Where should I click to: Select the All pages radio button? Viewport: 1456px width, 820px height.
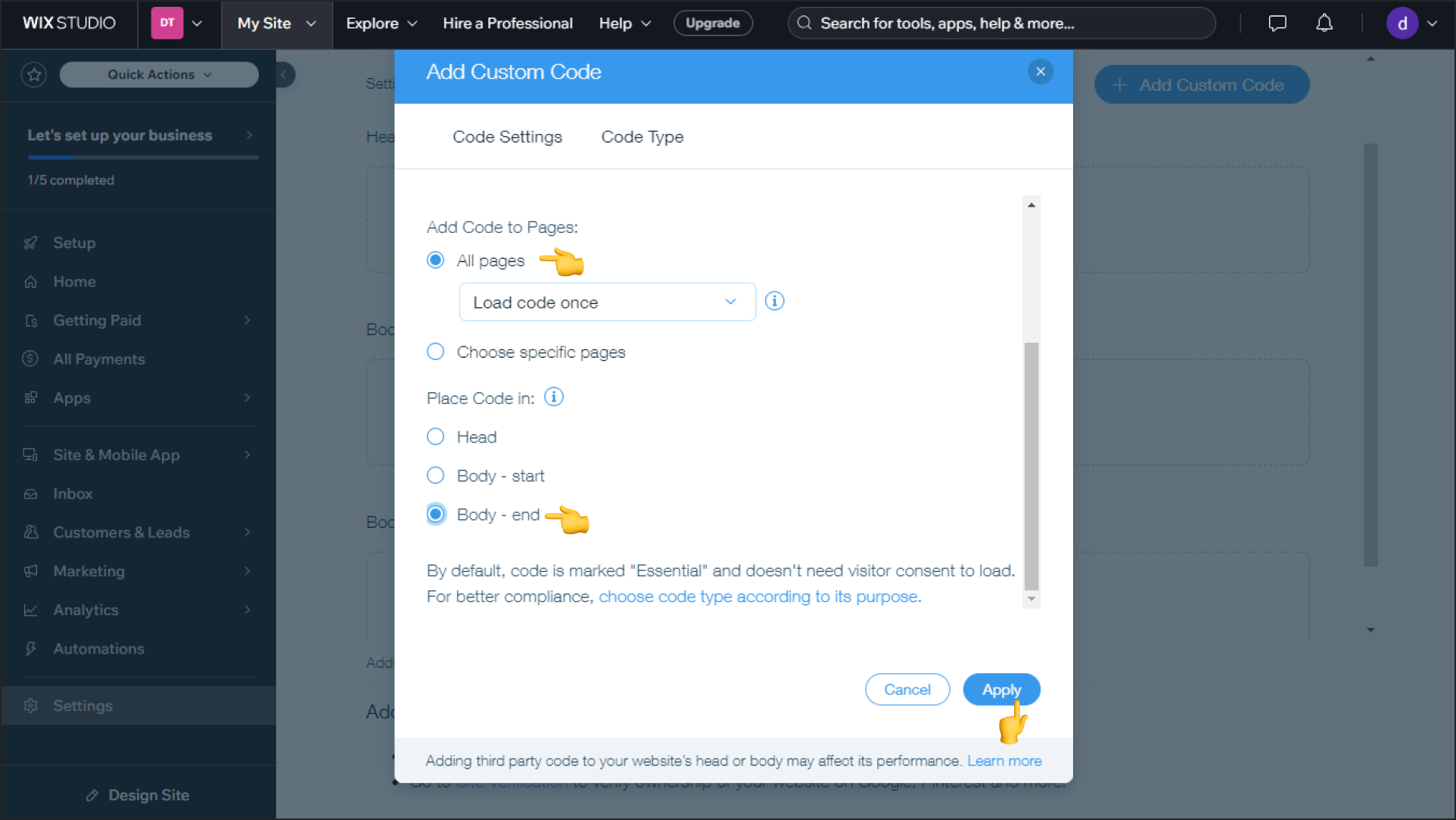[437, 260]
